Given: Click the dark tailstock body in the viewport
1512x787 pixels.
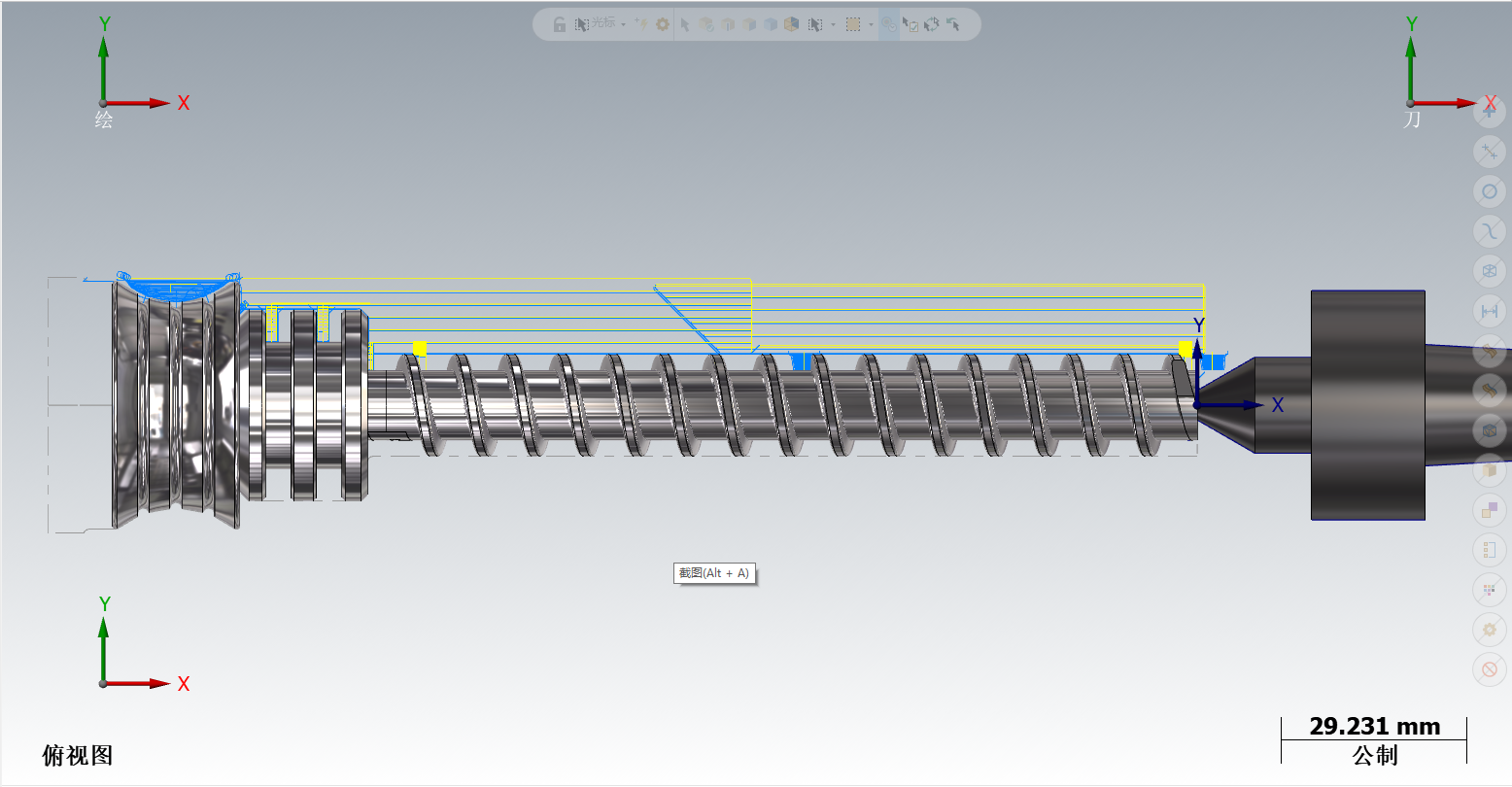Looking at the screenshot, I should 1368,404.
